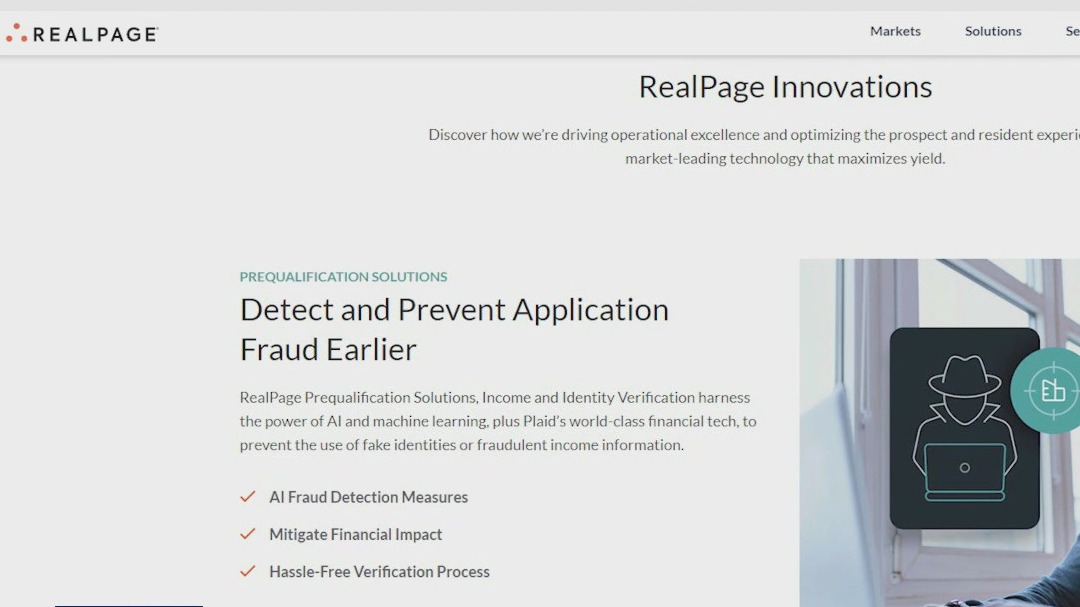Image resolution: width=1080 pixels, height=607 pixels.
Task: Click the fraud prevention photo thumbnail
Action: (x=940, y=430)
